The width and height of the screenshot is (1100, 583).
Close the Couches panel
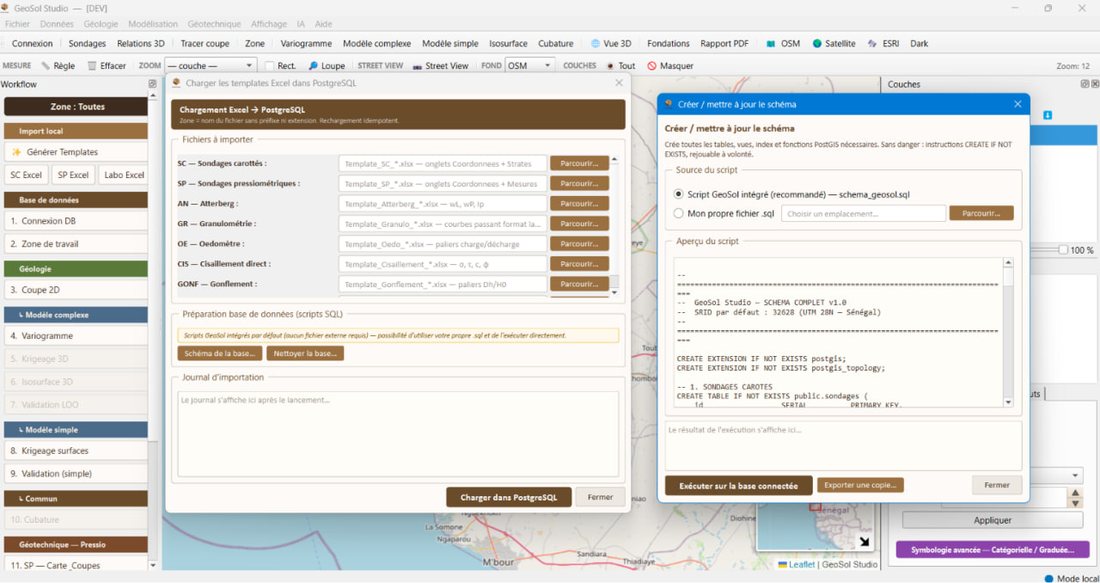(x=1094, y=84)
